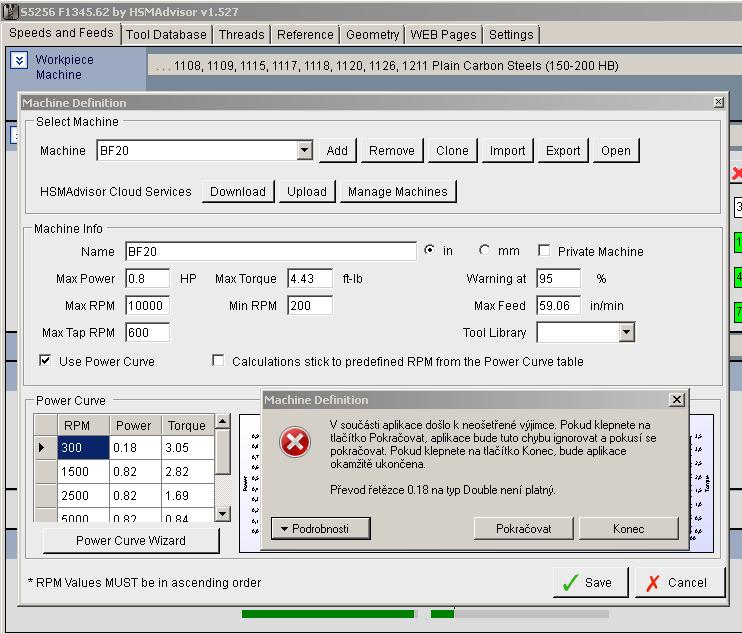Enable the Private Machine checkbox
742x634 pixels.
(x=545, y=251)
